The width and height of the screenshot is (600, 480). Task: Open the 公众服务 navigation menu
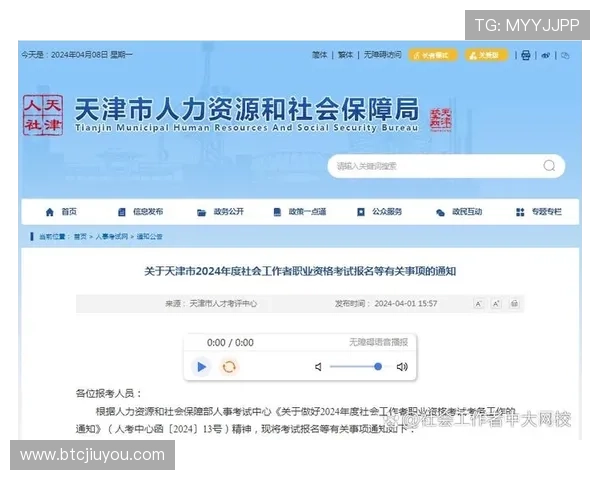pyautogui.click(x=379, y=212)
